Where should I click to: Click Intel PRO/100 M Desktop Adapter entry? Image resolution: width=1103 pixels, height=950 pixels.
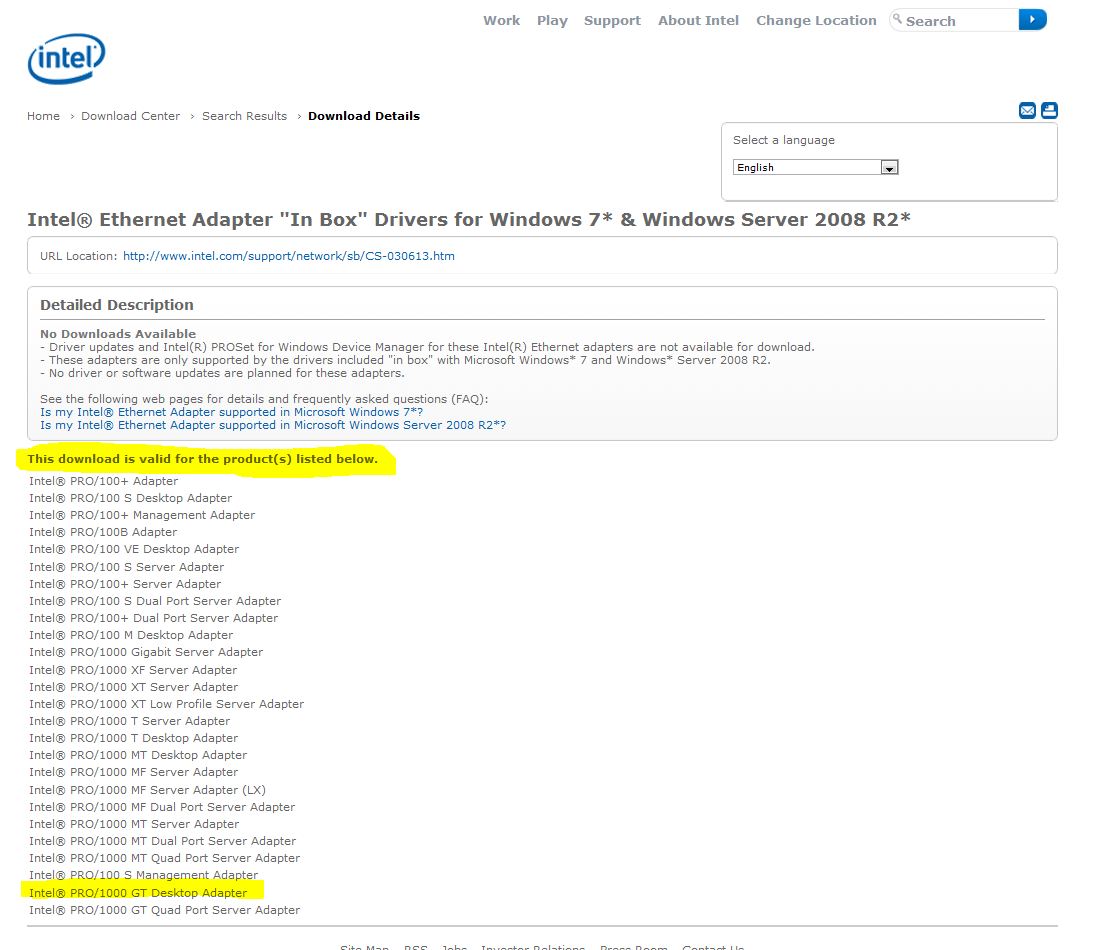click(x=131, y=635)
